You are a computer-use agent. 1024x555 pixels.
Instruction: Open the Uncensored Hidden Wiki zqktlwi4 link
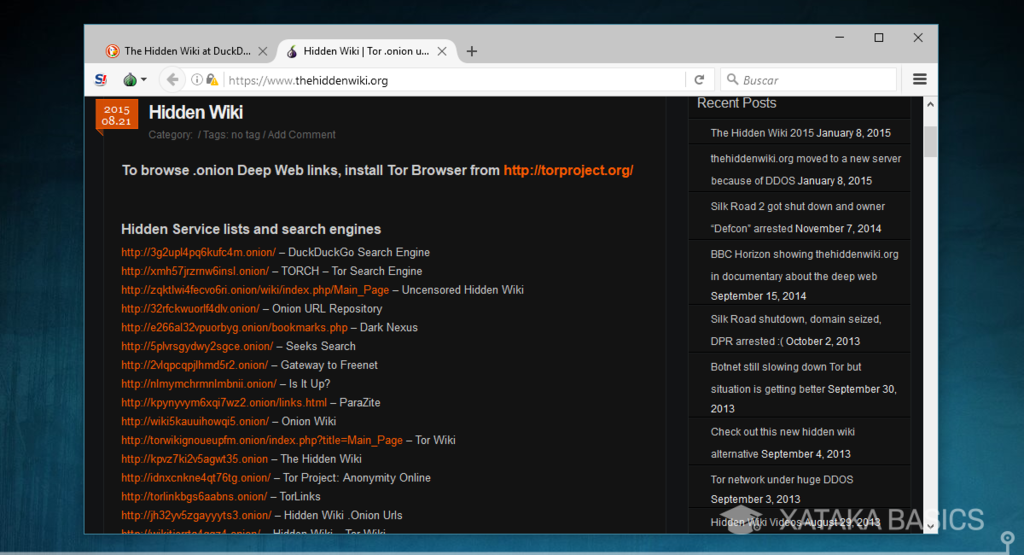[x=255, y=290]
